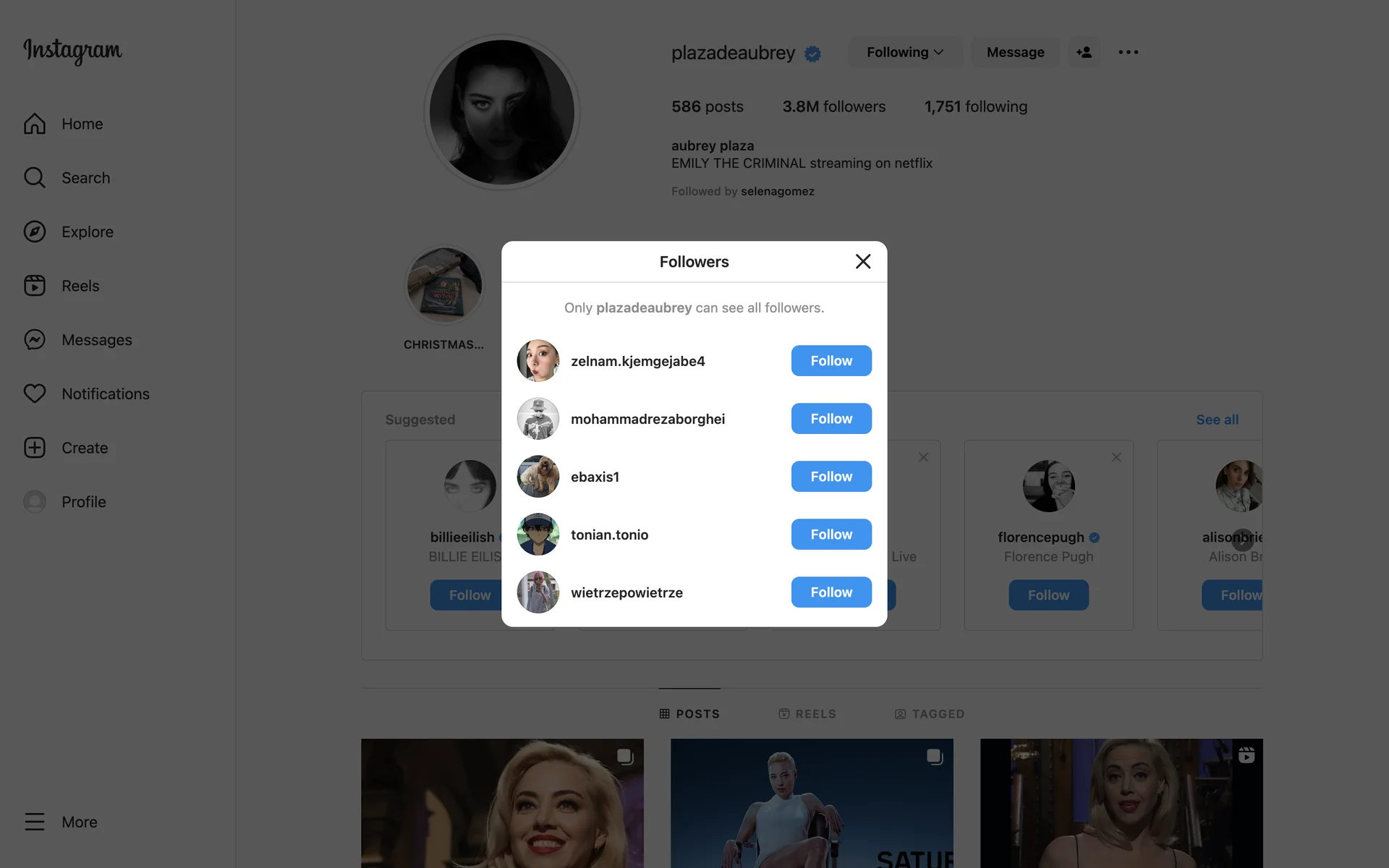Go to the Explore compass icon
This screenshot has height=868, width=1389.
(x=35, y=231)
